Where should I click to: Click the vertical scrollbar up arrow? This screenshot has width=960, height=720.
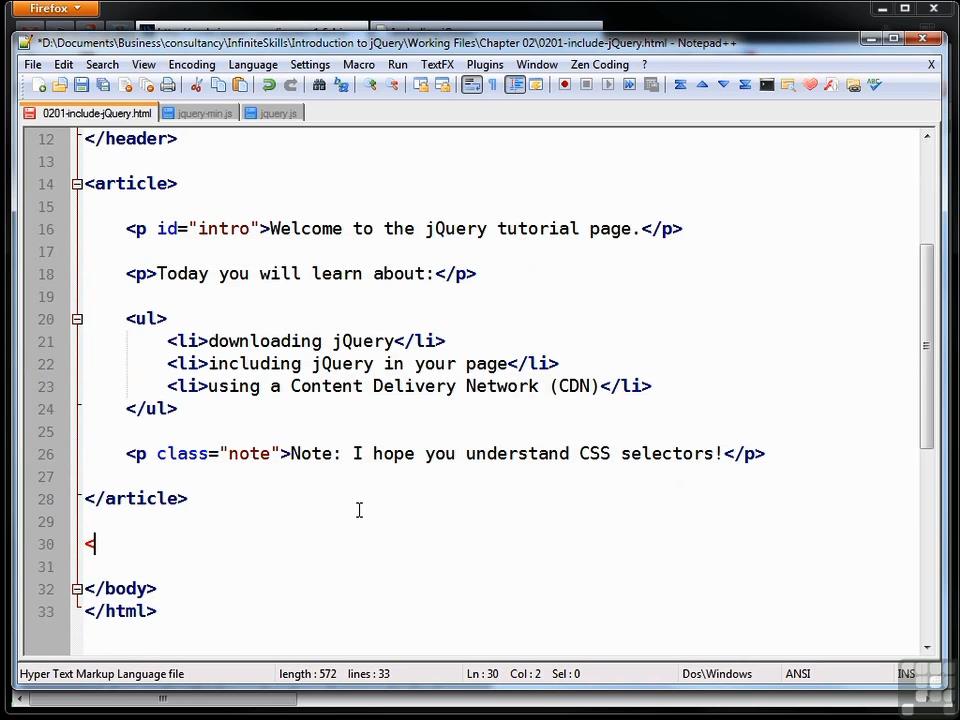[x=927, y=136]
